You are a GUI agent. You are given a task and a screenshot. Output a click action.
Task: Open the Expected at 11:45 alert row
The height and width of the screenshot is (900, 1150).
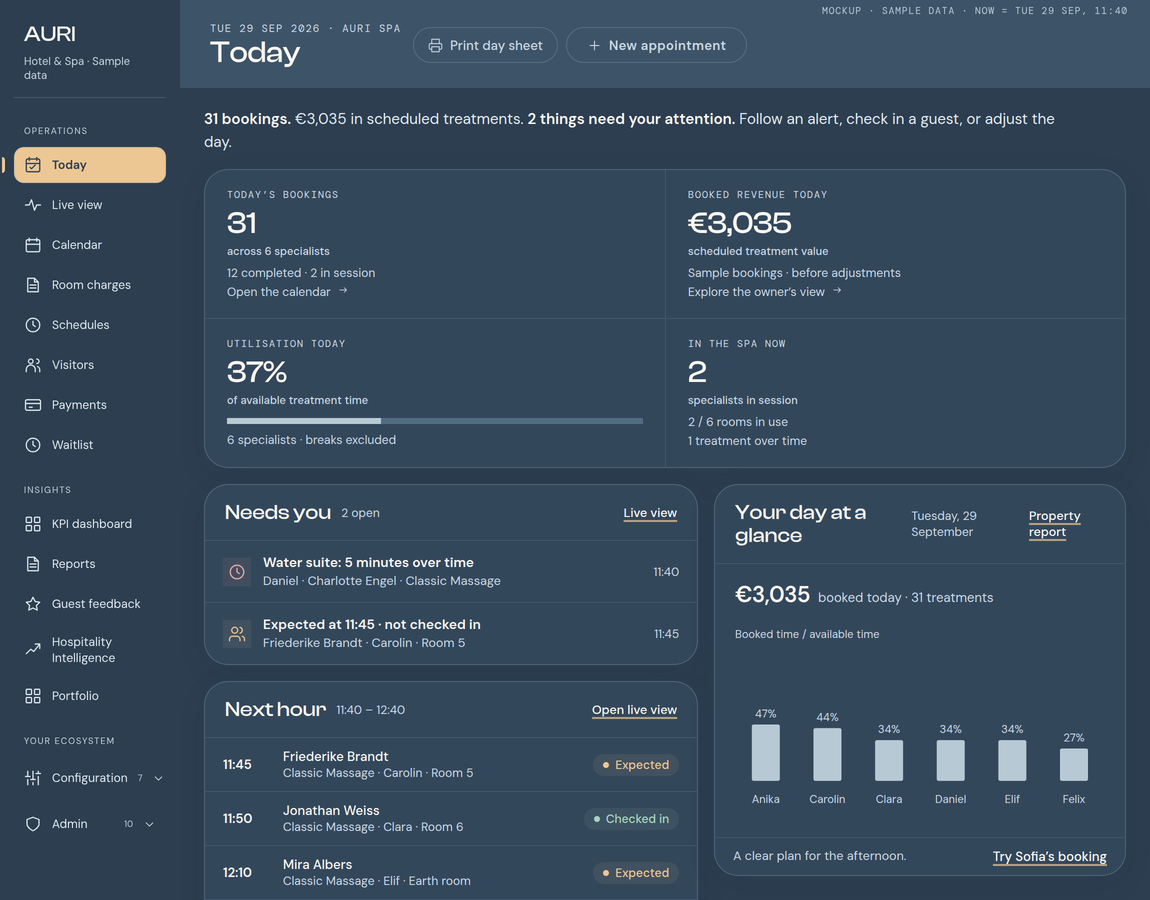(x=450, y=634)
